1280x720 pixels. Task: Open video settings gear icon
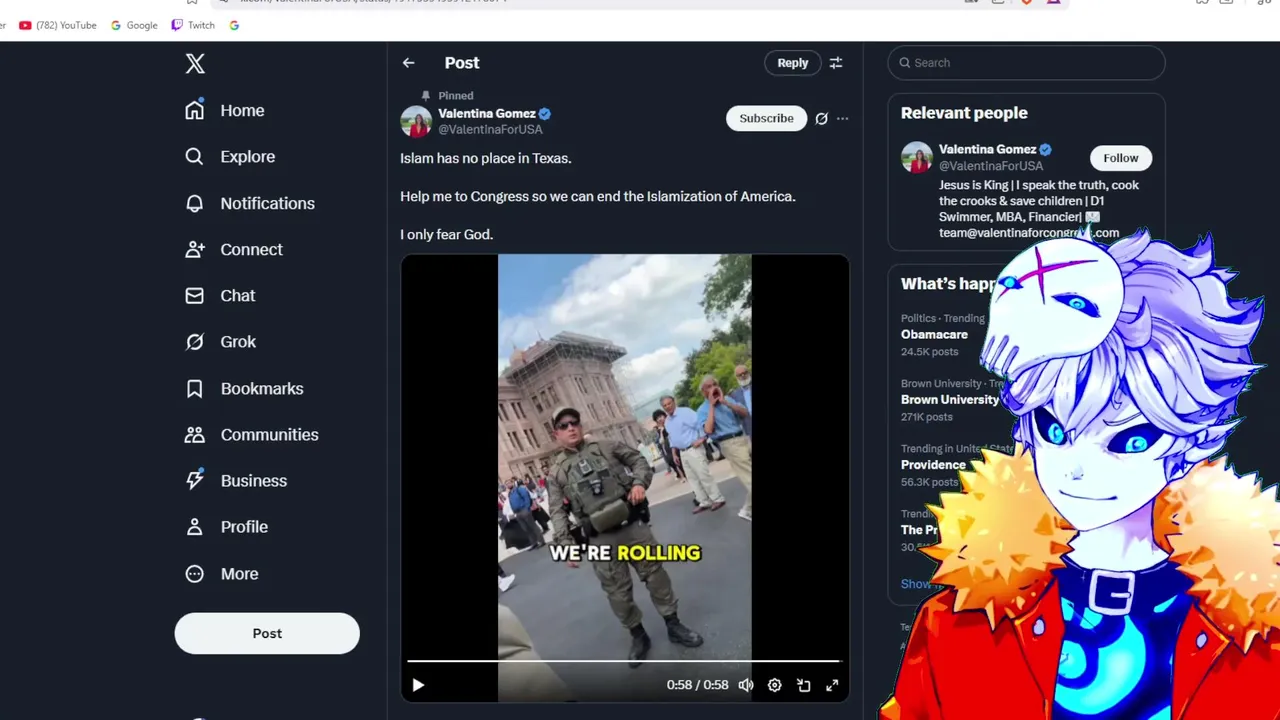774,685
